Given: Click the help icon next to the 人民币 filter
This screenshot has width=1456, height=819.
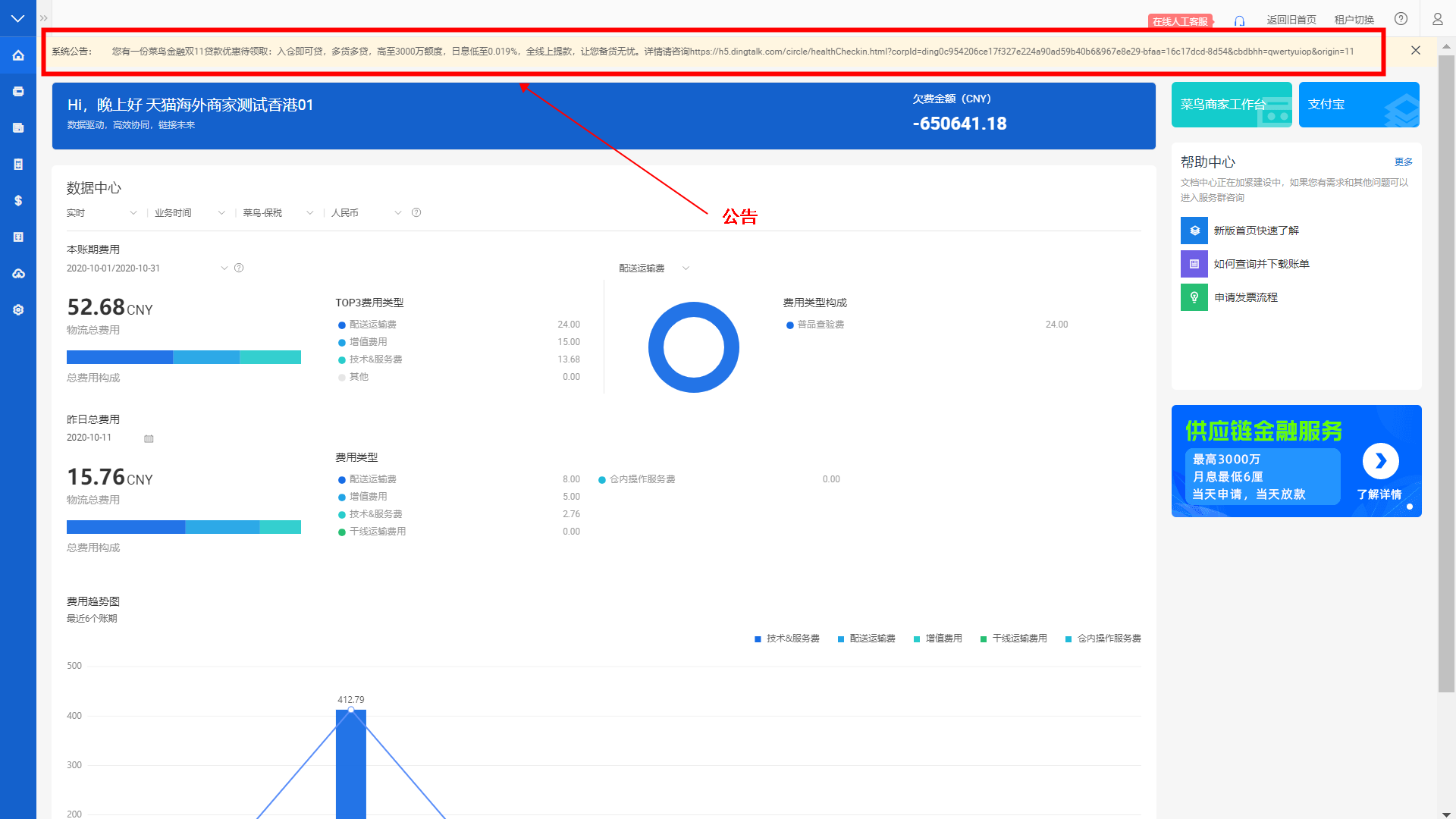Looking at the screenshot, I should pos(416,213).
